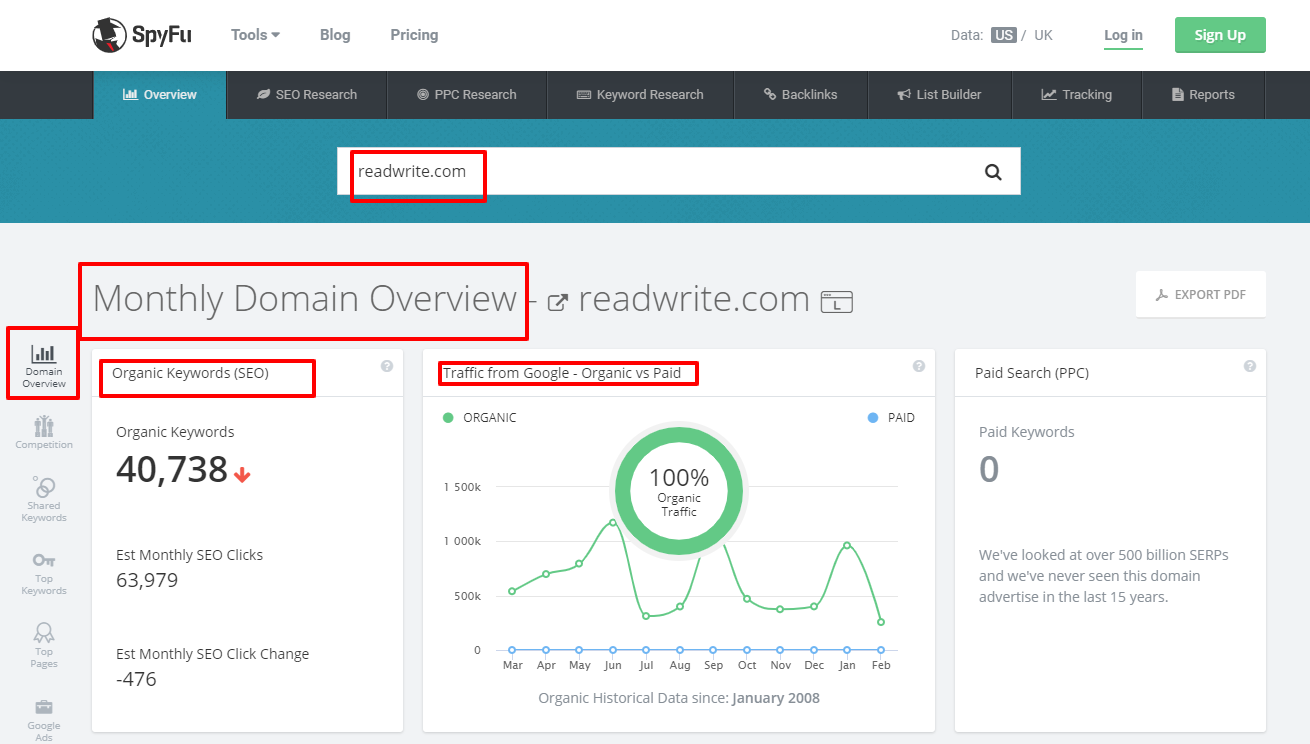Open the Paid Search help tooltip
The height and width of the screenshot is (744, 1310).
pyautogui.click(x=1249, y=367)
